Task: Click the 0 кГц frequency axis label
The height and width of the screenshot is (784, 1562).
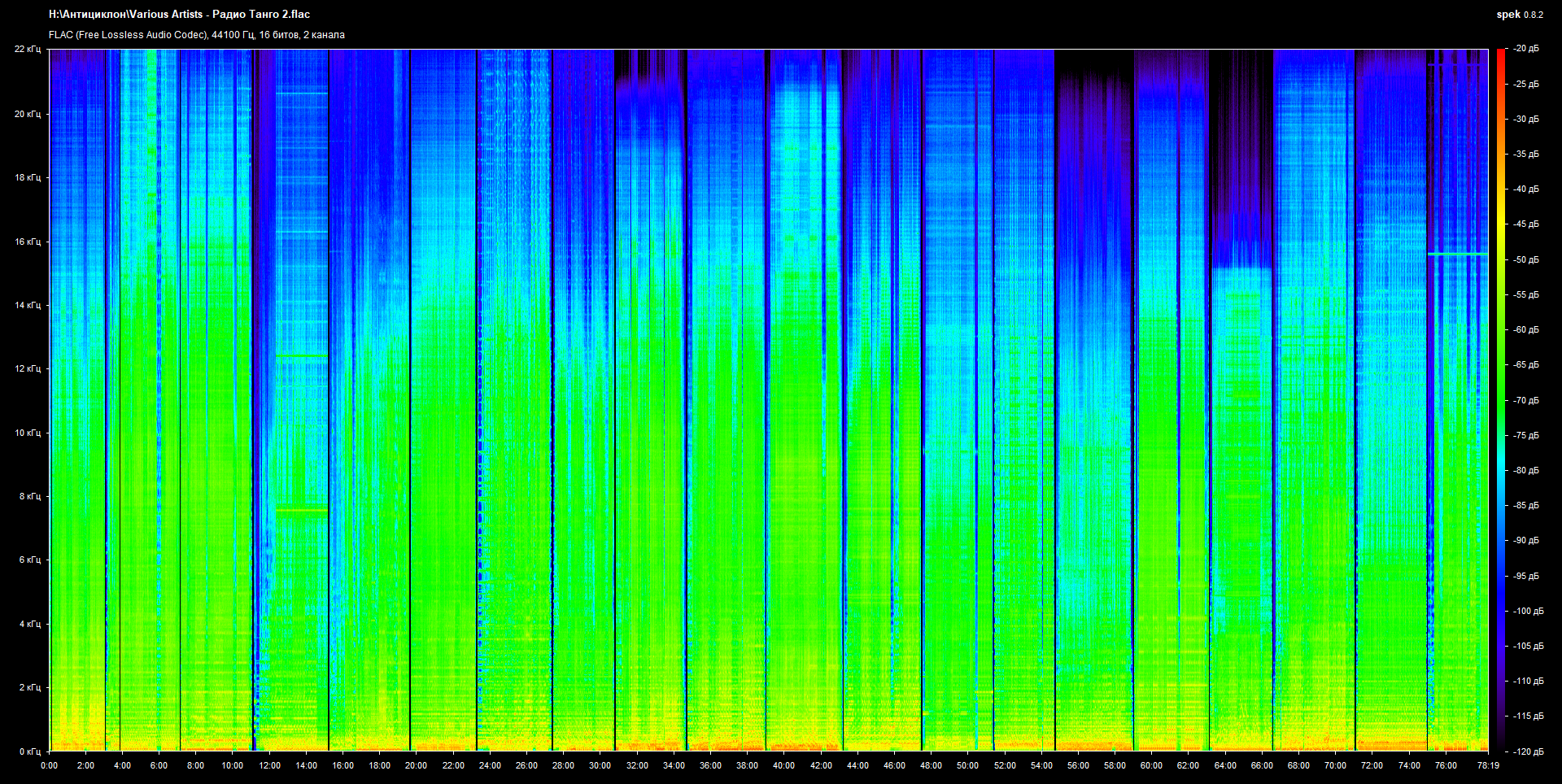Action: [30, 751]
